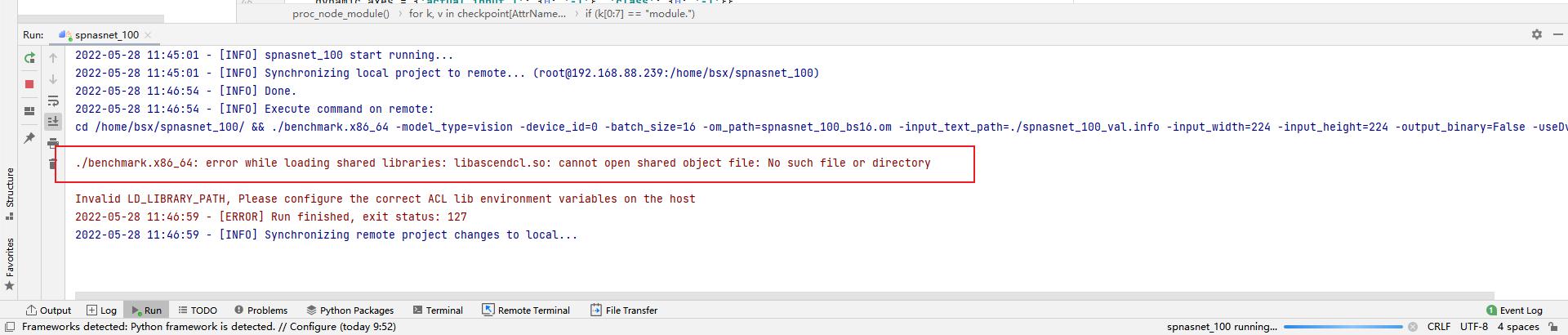Click the 'cd /home/bsx/spnasnet_100/' command line
The width and height of the screenshot is (1568, 335).
(821, 127)
